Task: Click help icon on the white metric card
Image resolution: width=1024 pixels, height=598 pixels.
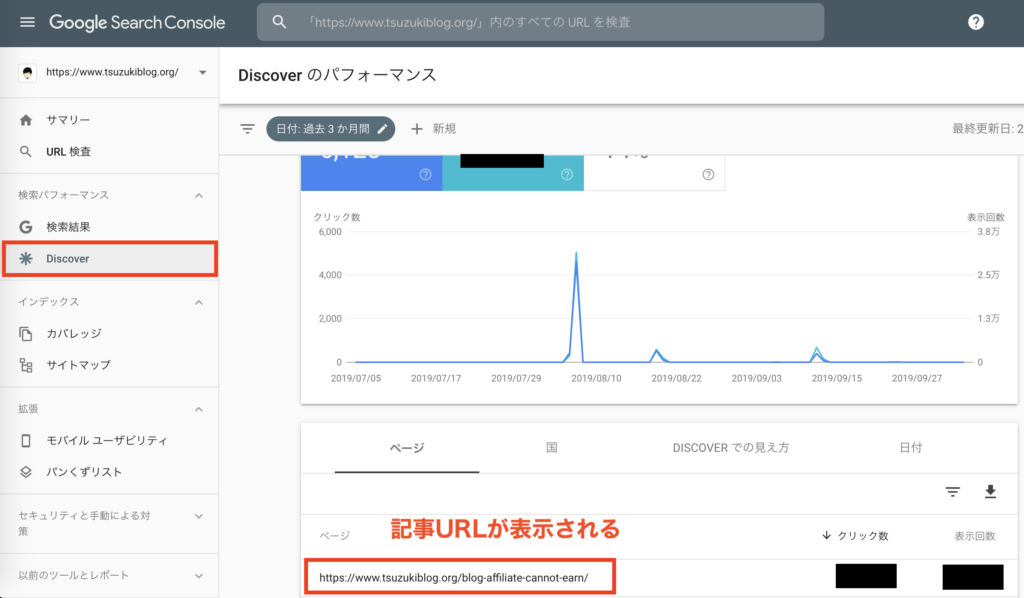Action: 708,175
